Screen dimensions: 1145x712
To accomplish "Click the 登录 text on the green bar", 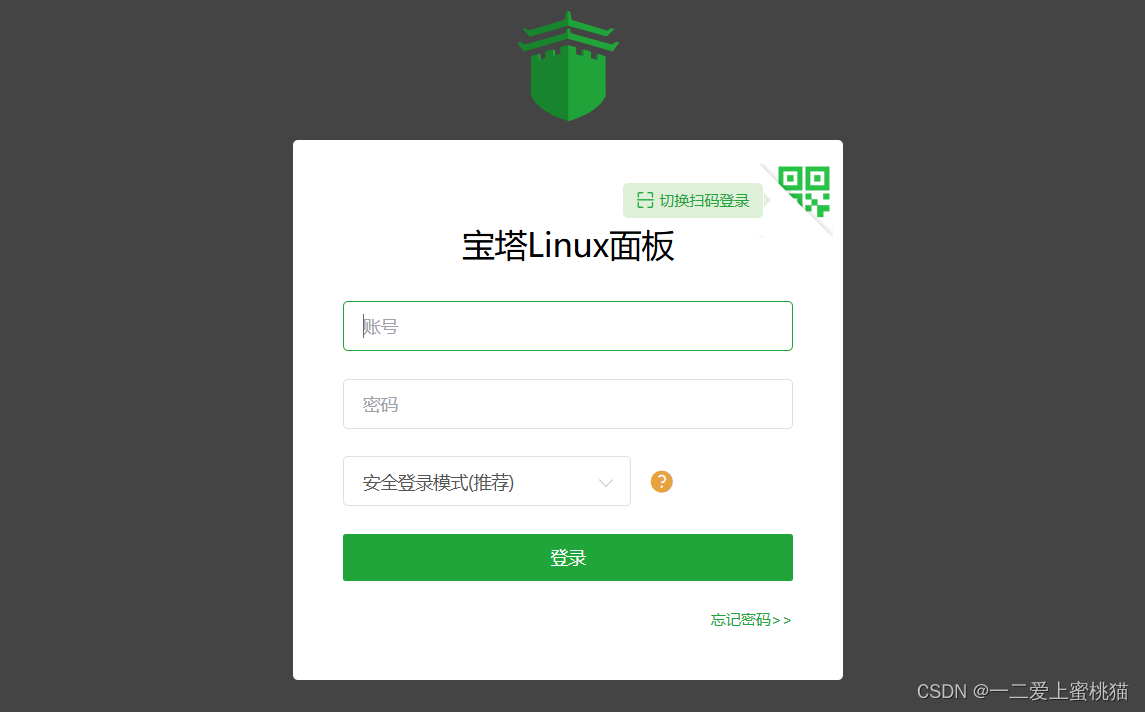I will click(x=568, y=558).
